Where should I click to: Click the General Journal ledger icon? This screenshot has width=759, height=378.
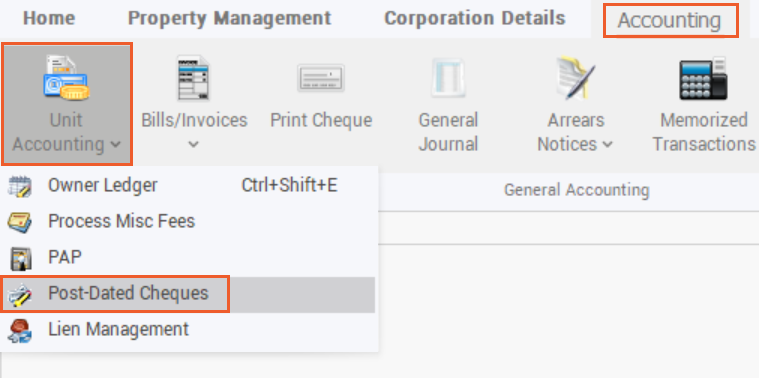[x=448, y=78]
